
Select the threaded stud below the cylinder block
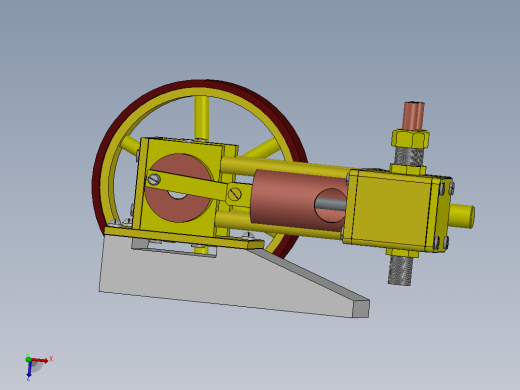pyautogui.click(x=400, y=270)
